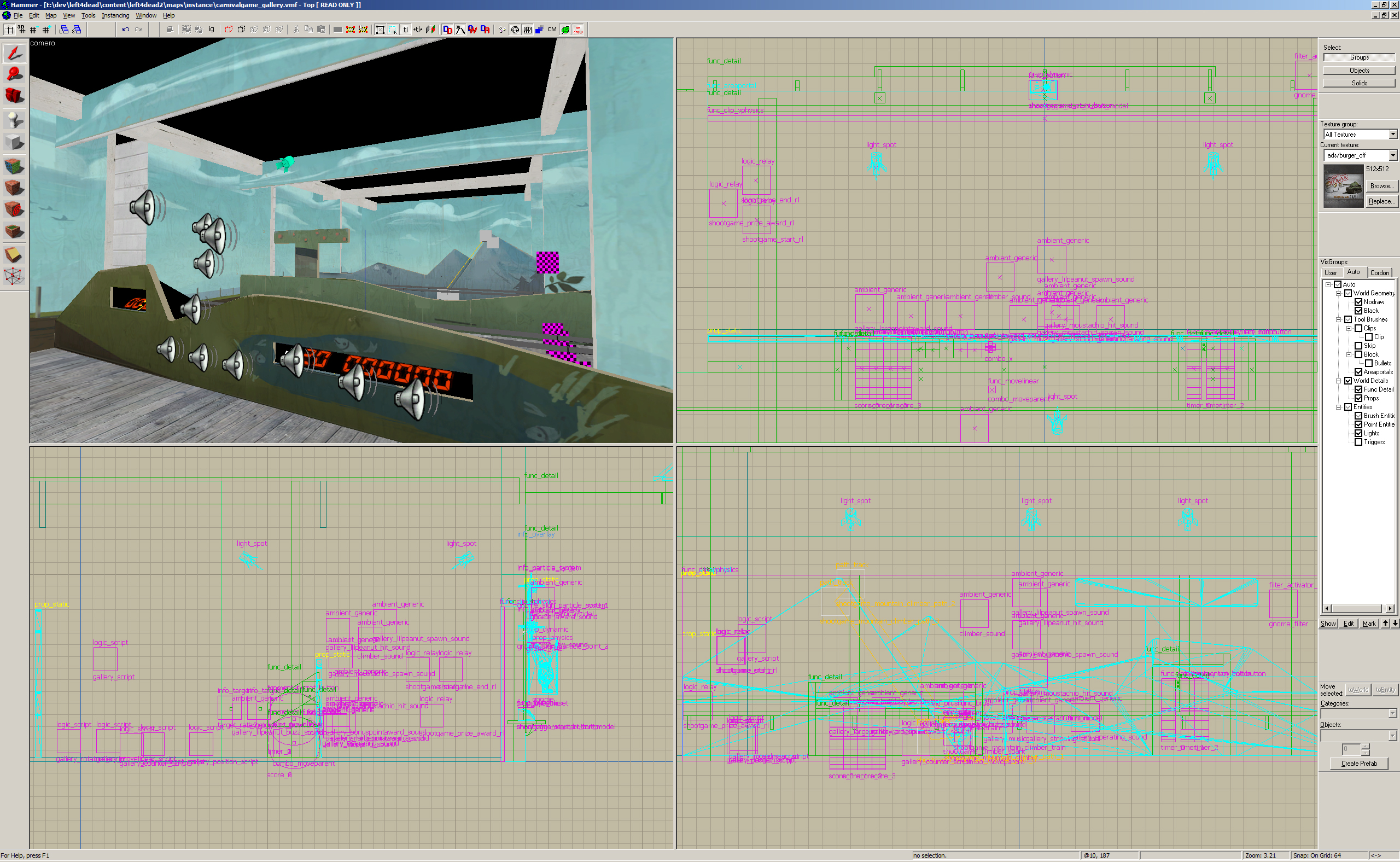
Task: Click the current texture preview thumbnail
Action: pyautogui.click(x=1344, y=186)
